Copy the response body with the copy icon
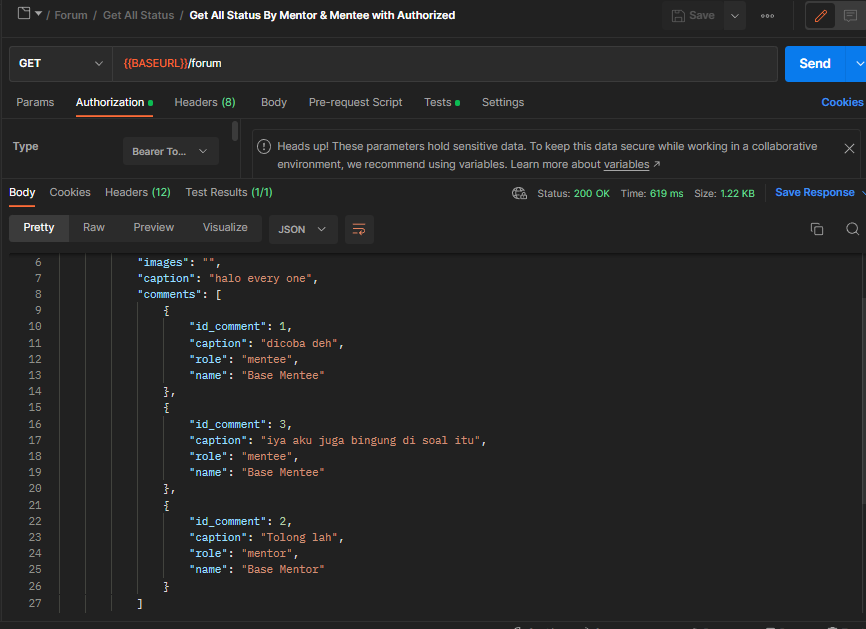Viewport: 866px width, 629px height. (x=816, y=229)
